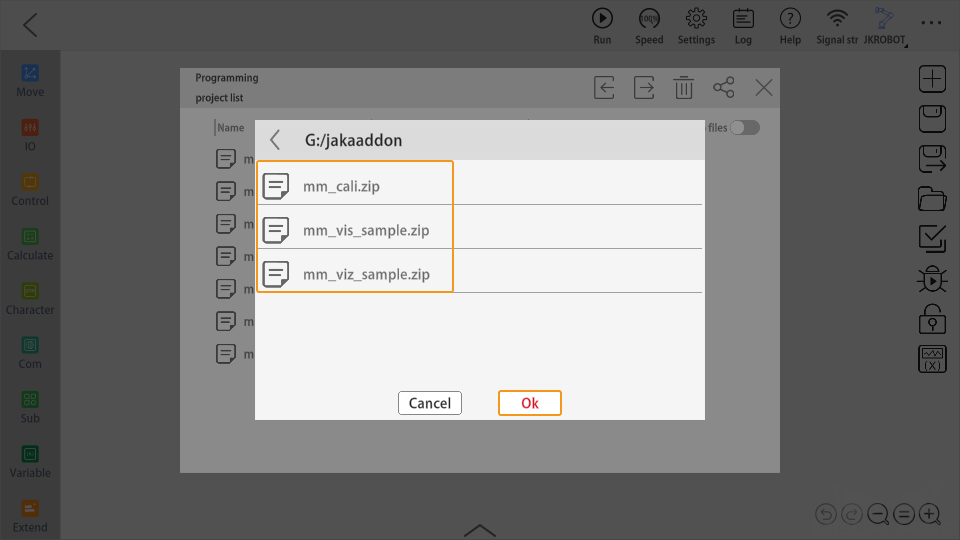Zoom in with plus magnifier

click(x=930, y=514)
